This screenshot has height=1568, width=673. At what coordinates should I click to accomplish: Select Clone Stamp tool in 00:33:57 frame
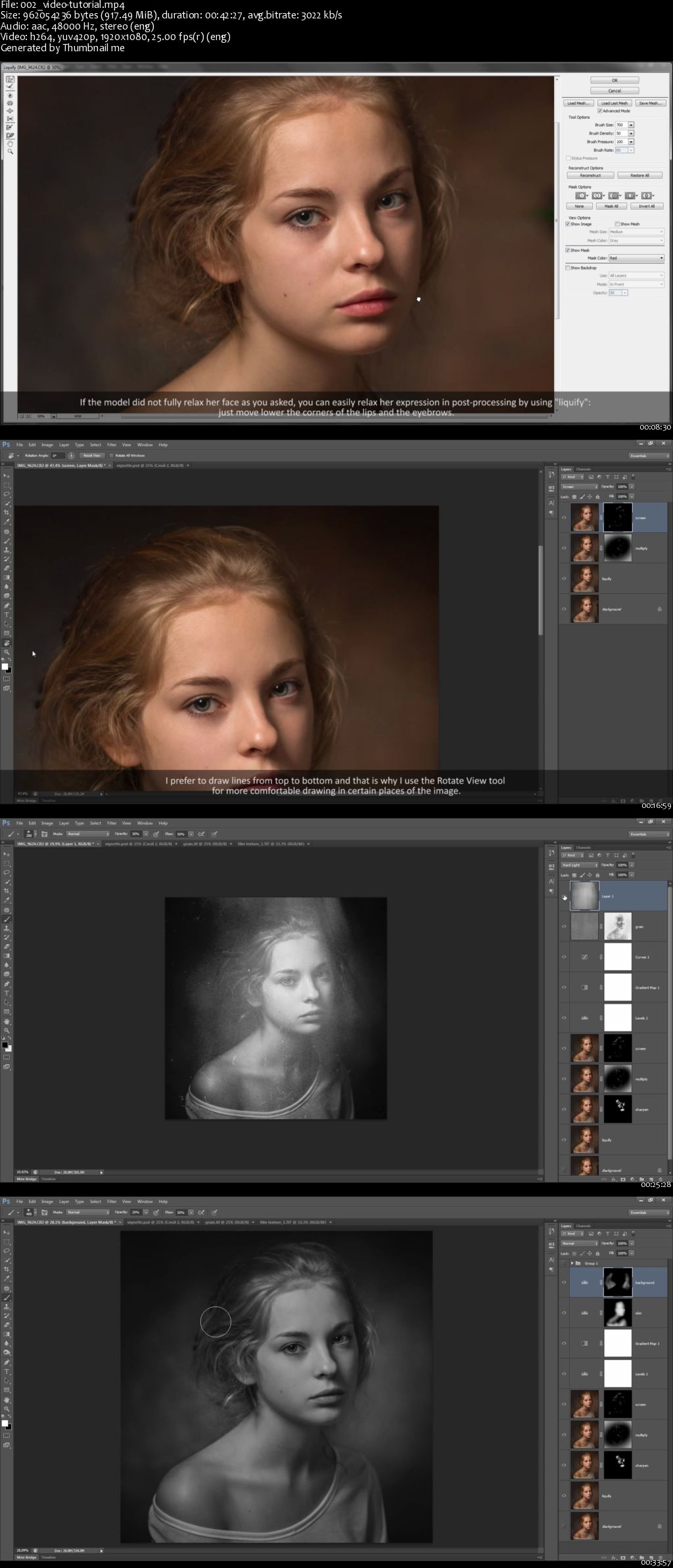7,1306
